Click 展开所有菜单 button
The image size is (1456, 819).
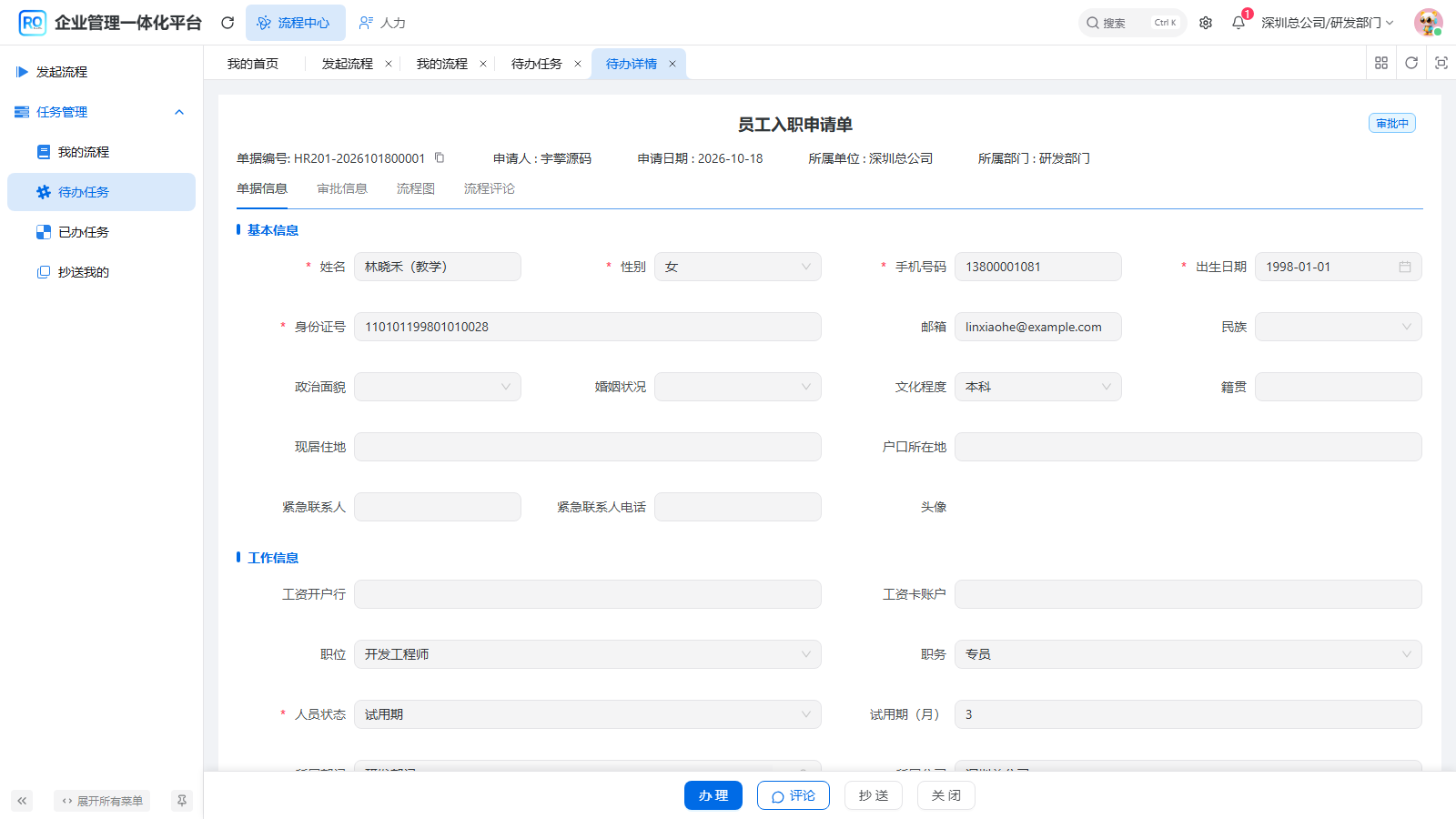pyautogui.click(x=102, y=801)
